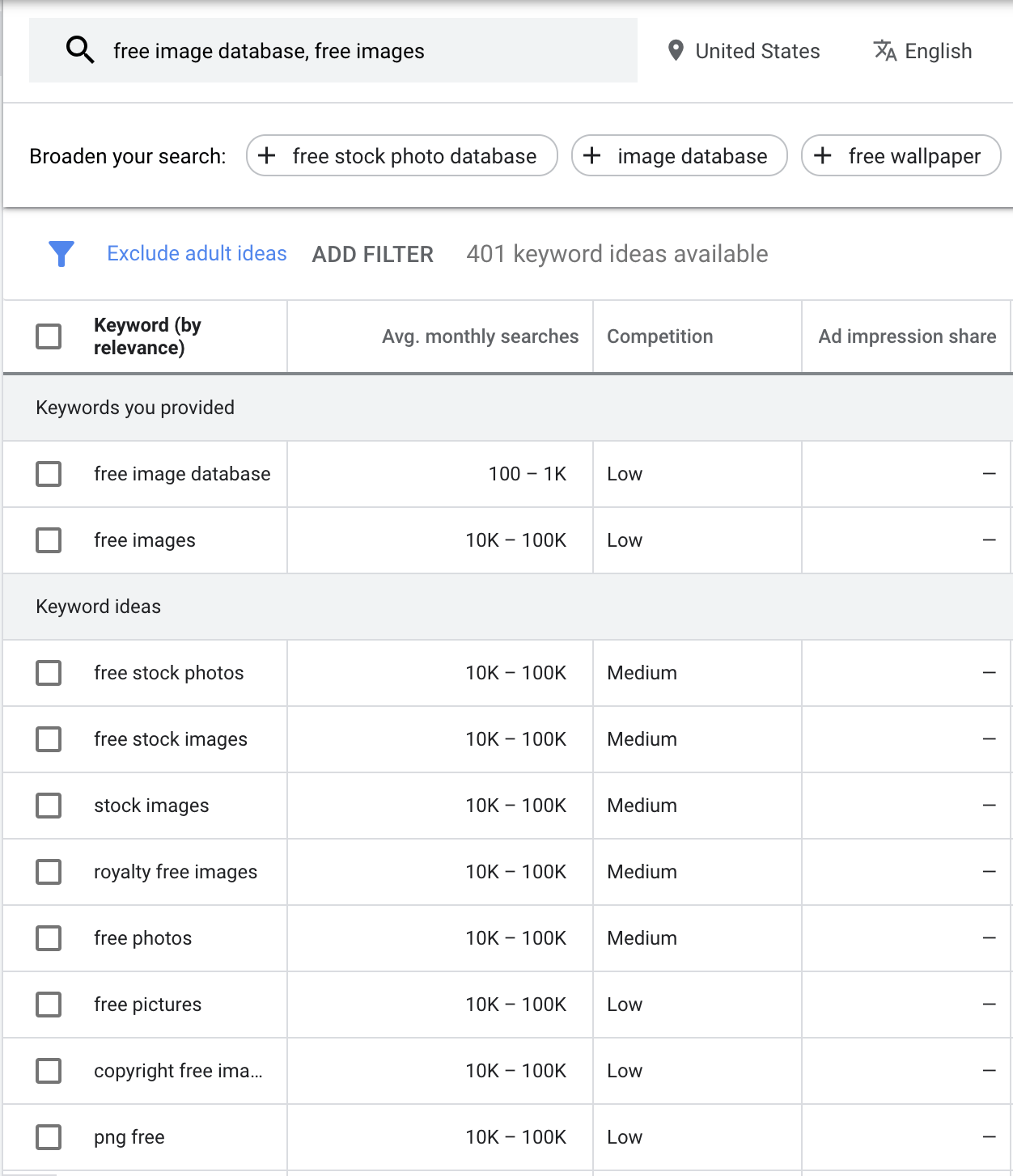Click the location pin icon beside United States

point(677,50)
